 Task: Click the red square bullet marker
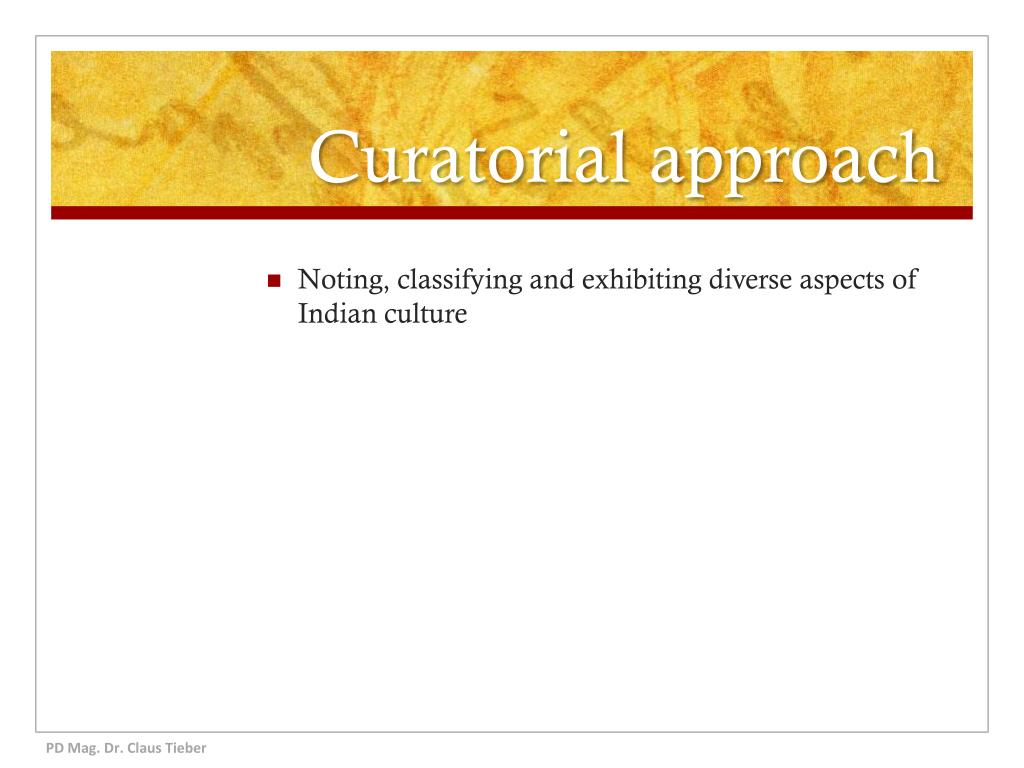tap(274, 281)
